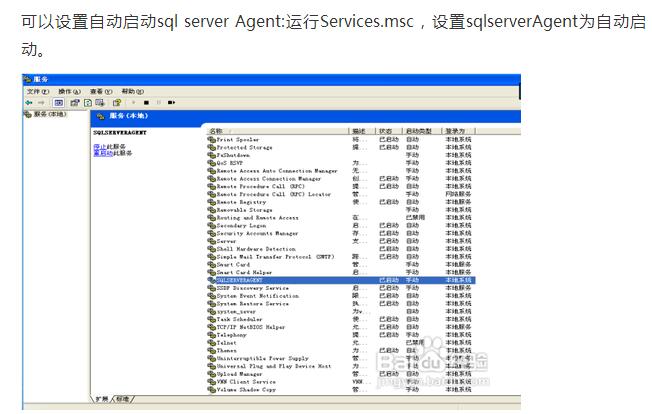The width and height of the screenshot is (652, 414).
Task: Sort by the 启动类型 column header
Action: (418, 131)
